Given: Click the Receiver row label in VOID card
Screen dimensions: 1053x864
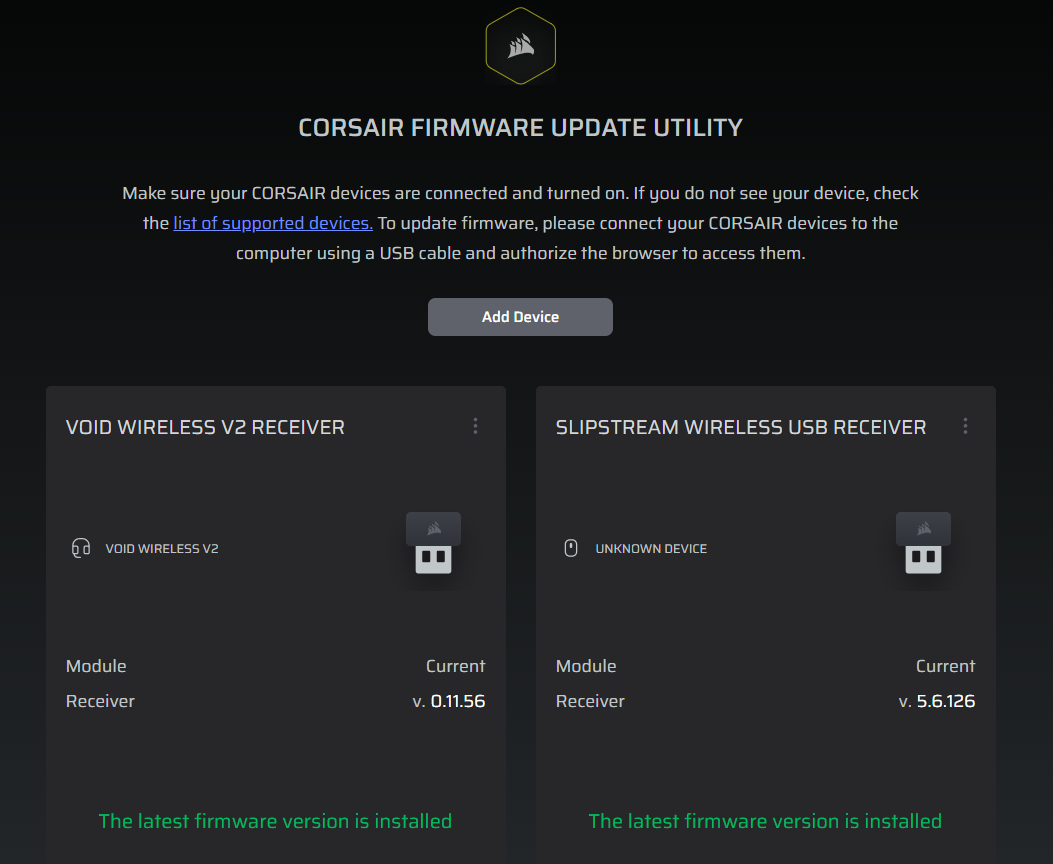Looking at the screenshot, I should pyautogui.click(x=100, y=701).
